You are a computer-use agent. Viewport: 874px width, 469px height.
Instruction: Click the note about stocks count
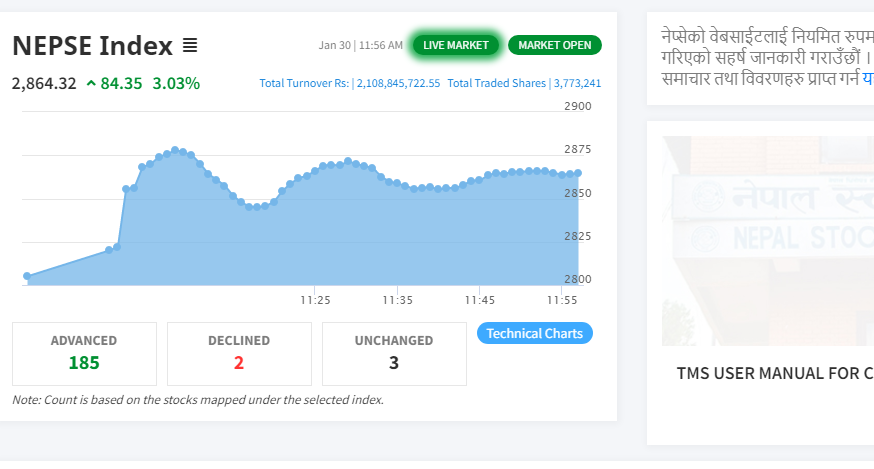pos(198,400)
